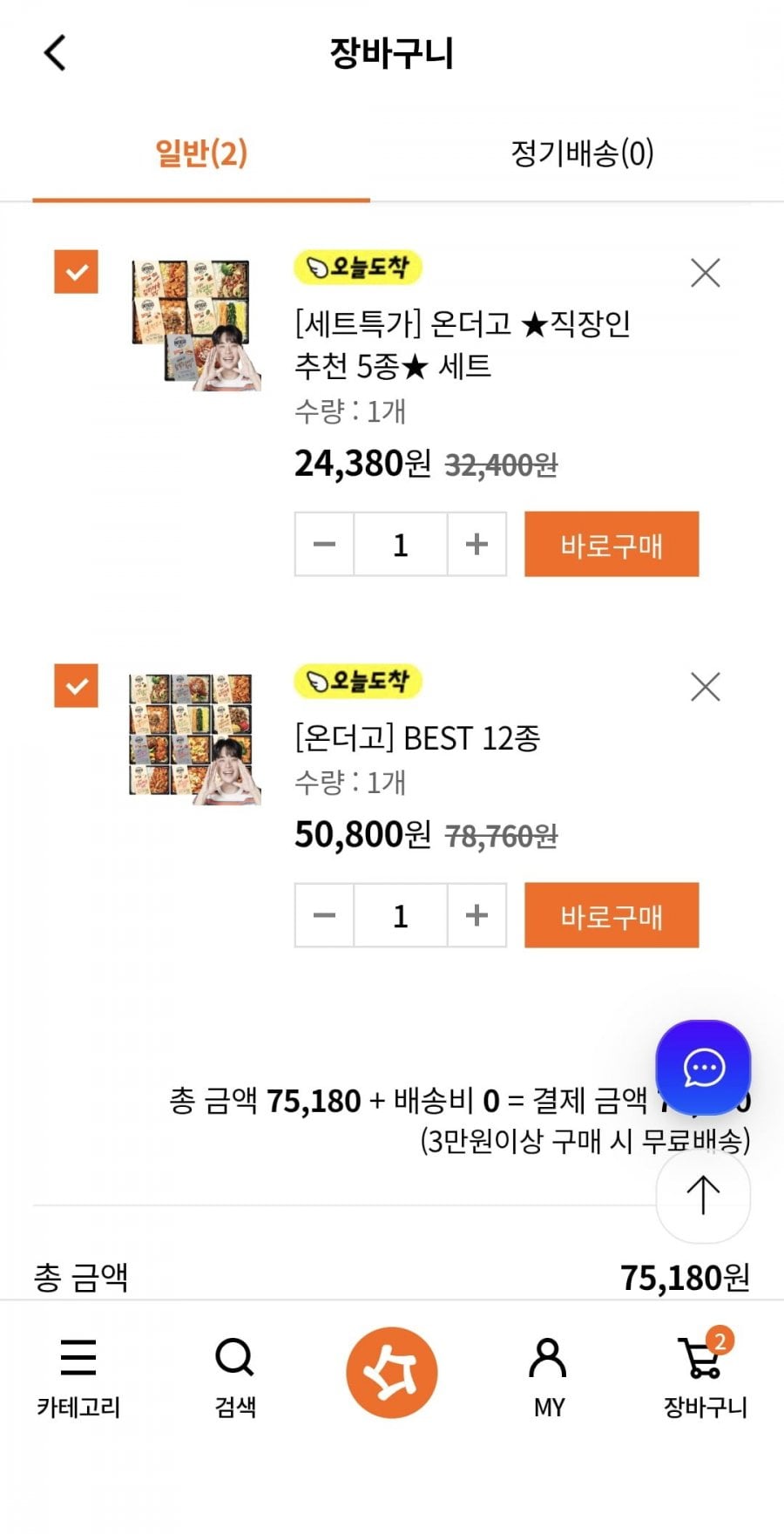This screenshot has height=1534, width=784.
Task: Tap the orange home logo button
Action: pyautogui.click(x=391, y=1372)
